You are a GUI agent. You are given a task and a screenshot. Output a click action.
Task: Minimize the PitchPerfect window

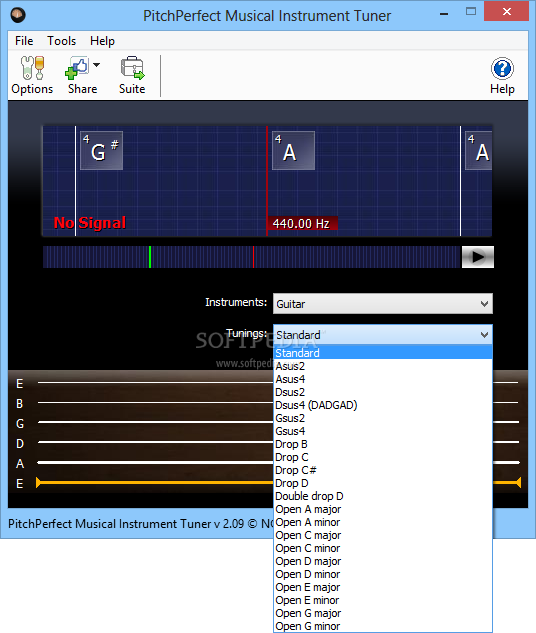point(444,14)
